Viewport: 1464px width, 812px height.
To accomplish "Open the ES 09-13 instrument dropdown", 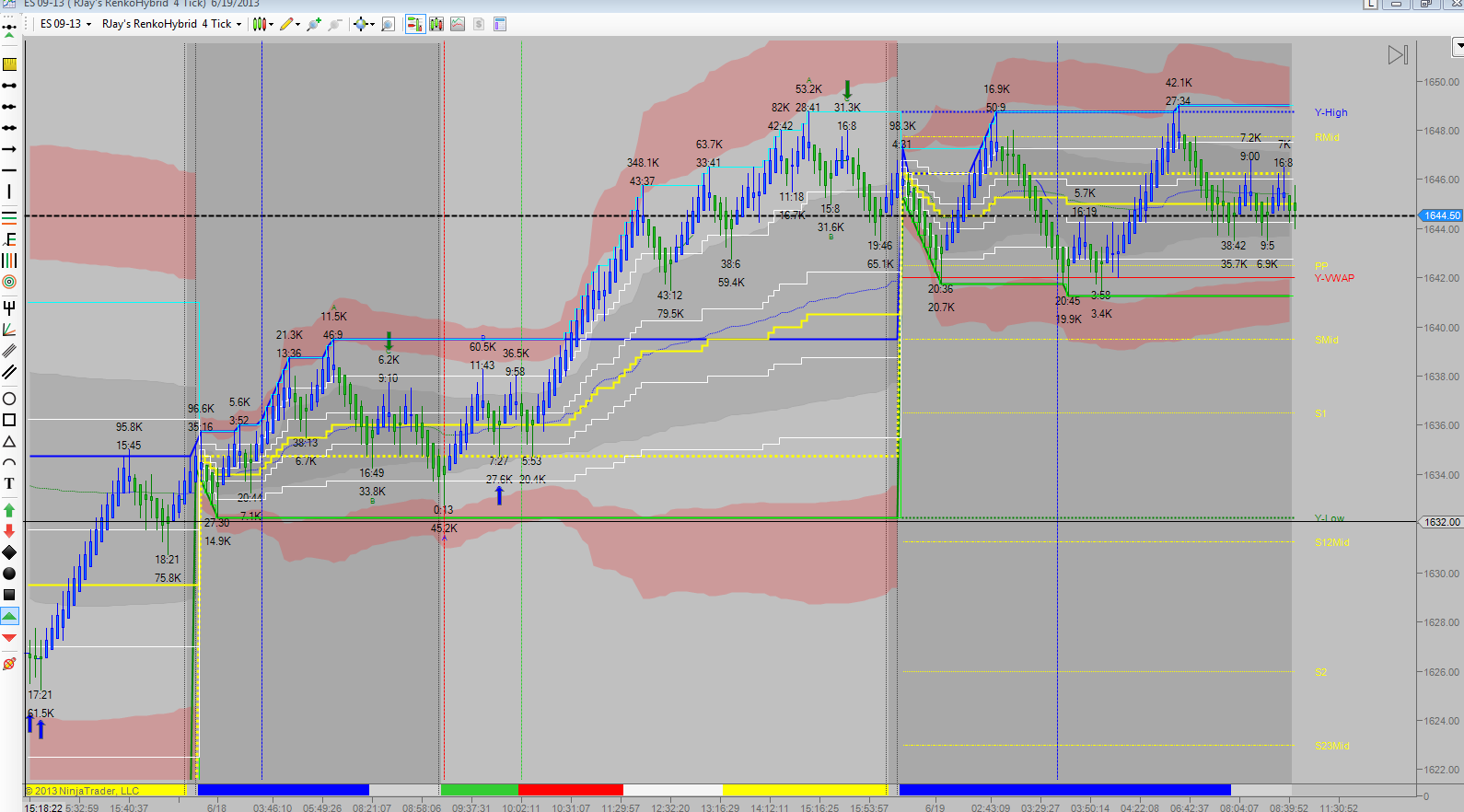I will click(65, 24).
